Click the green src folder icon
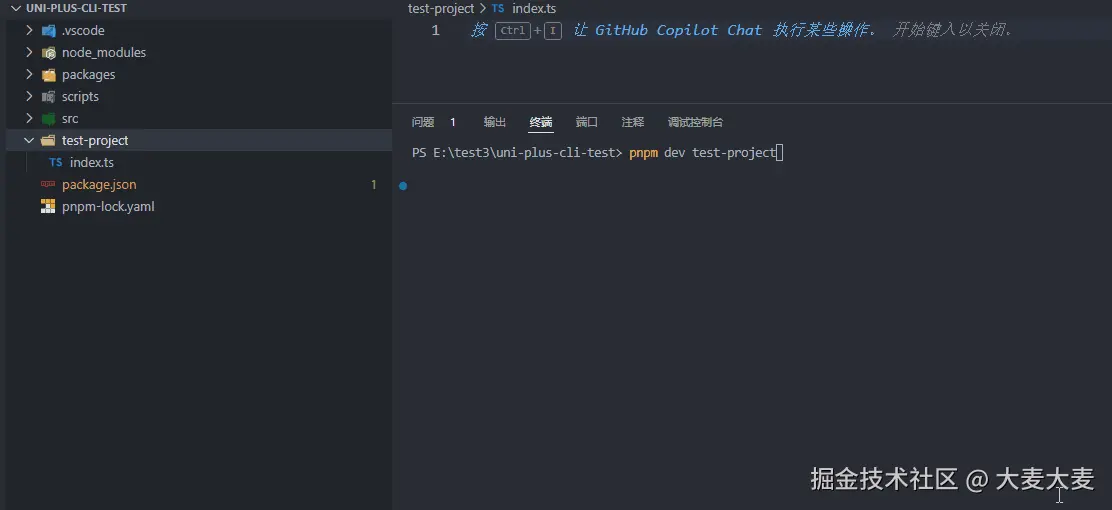The width and height of the screenshot is (1112, 510). [48, 118]
